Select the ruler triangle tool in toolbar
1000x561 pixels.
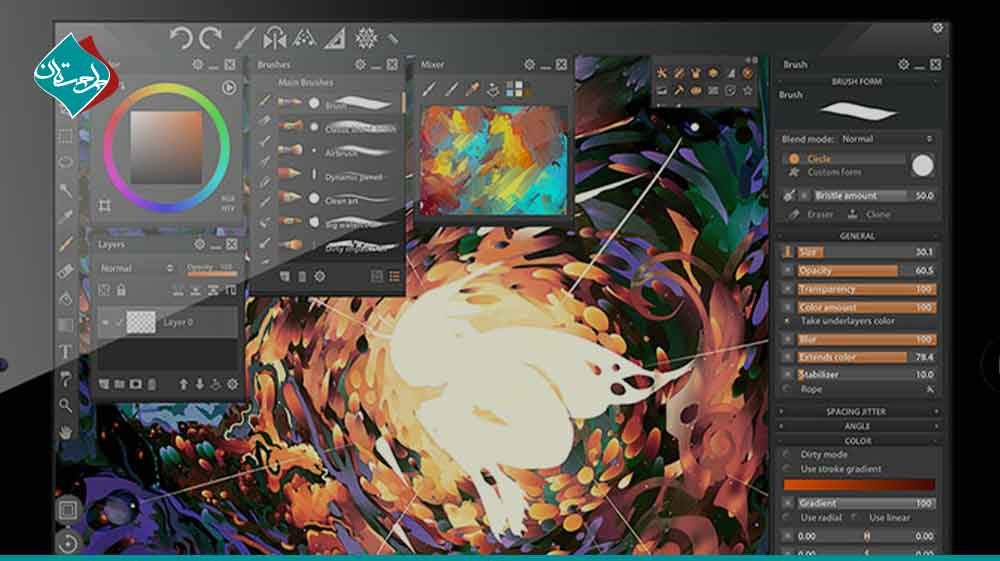tap(335, 38)
